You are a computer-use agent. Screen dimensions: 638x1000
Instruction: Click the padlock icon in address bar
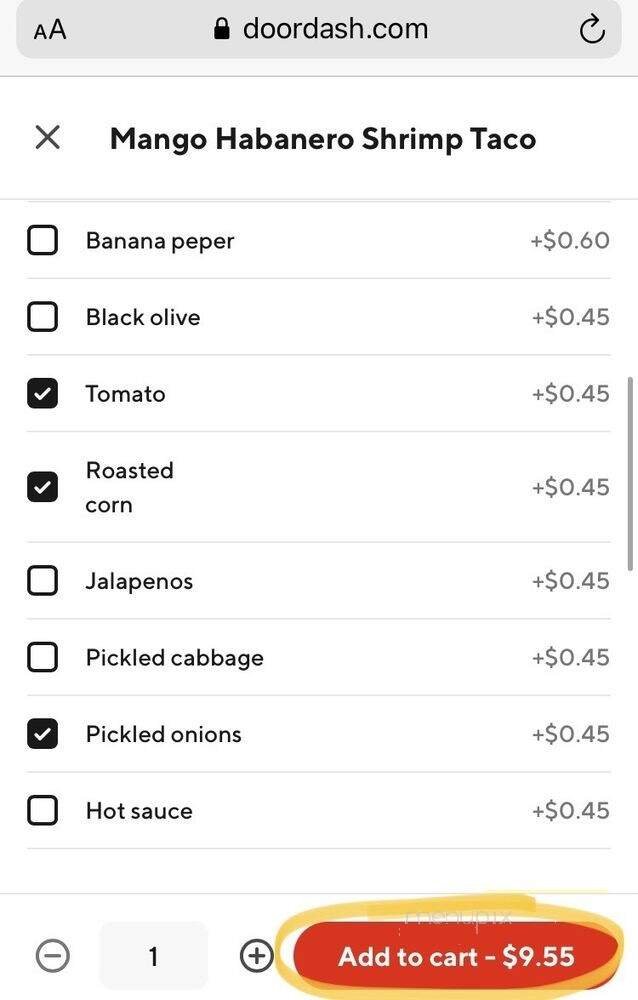tap(222, 27)
